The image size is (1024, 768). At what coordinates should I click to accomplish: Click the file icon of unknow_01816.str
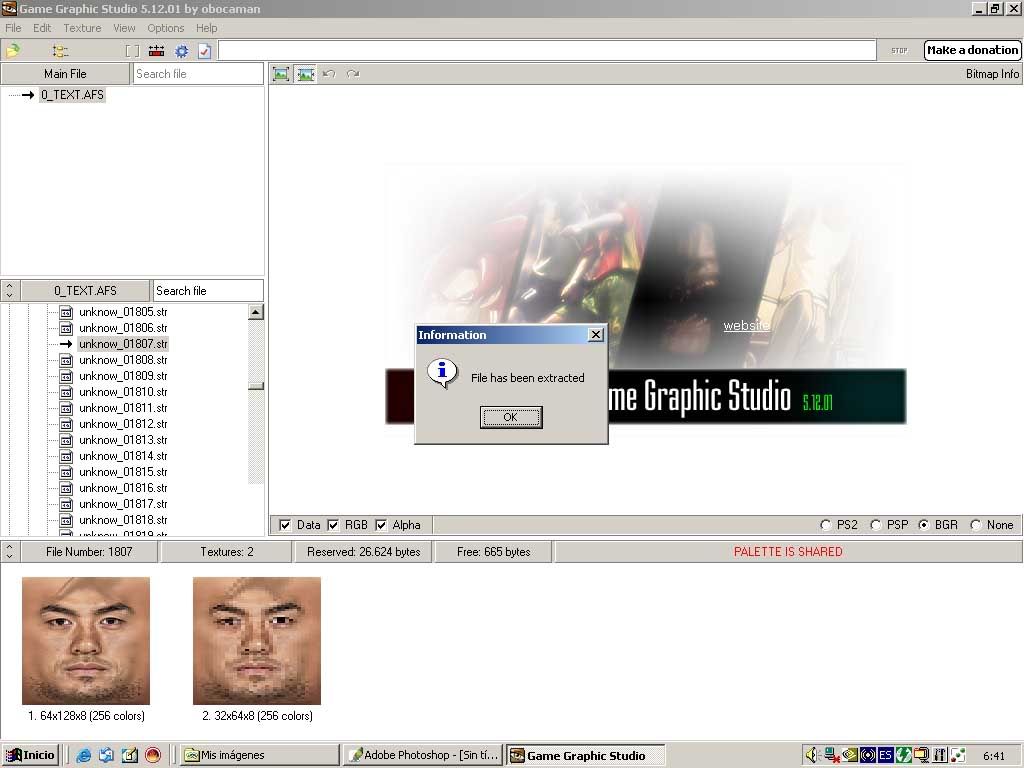point(66,488)
